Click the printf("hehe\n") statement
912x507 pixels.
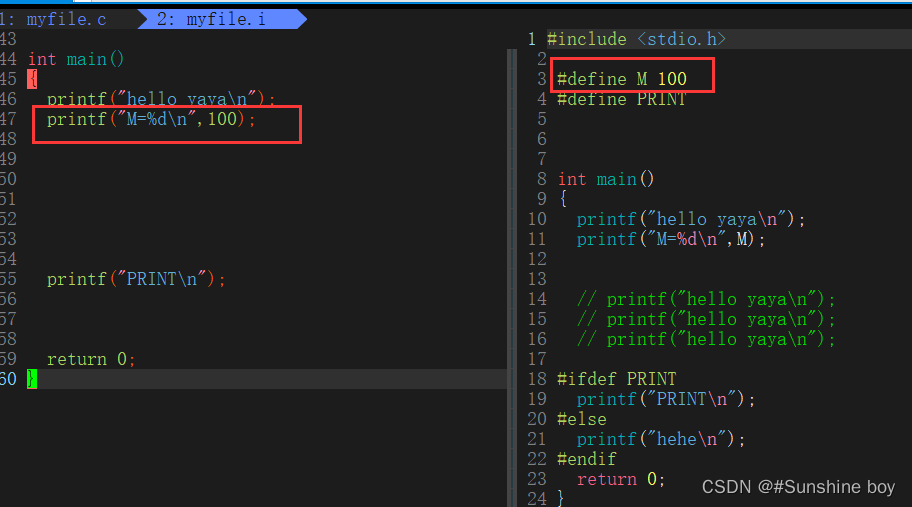tap(661, 439)
